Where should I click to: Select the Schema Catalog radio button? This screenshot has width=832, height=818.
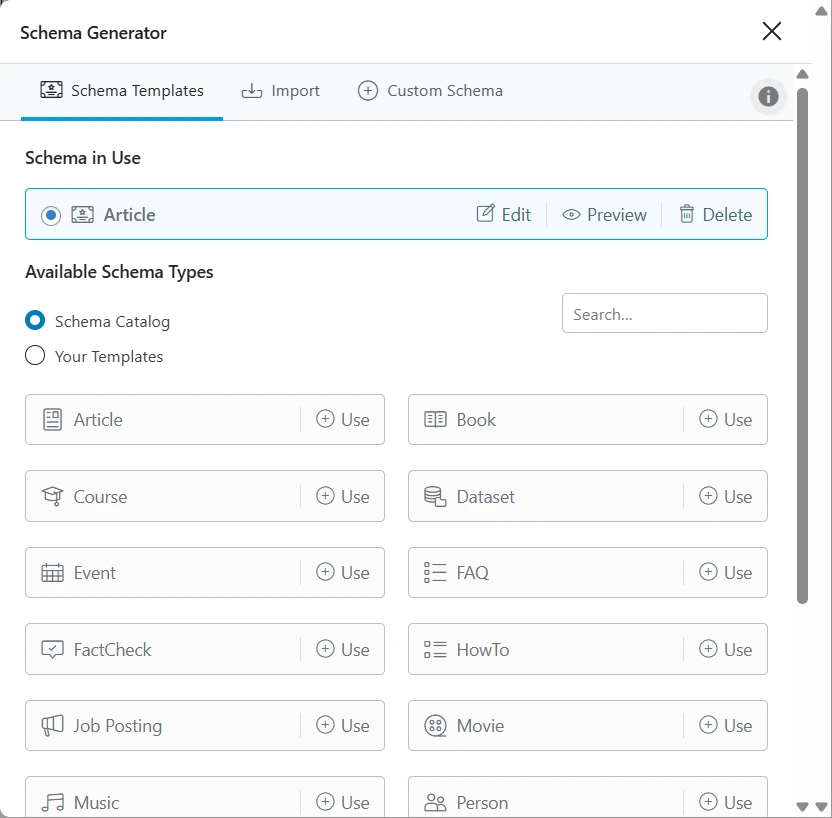click(35, 321)
